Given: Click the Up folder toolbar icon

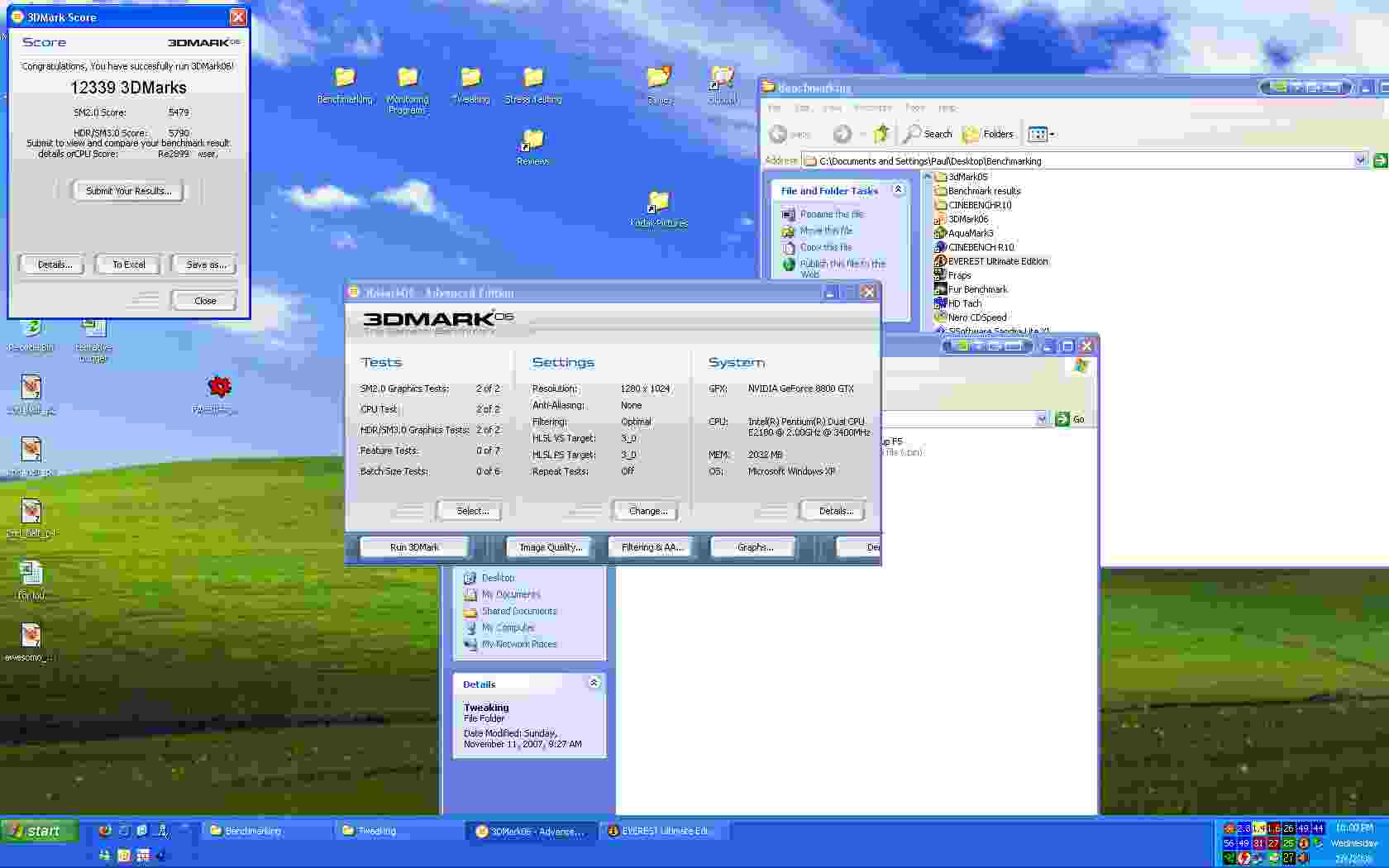Looking at the screenshot, I should (x=882, y=134).
